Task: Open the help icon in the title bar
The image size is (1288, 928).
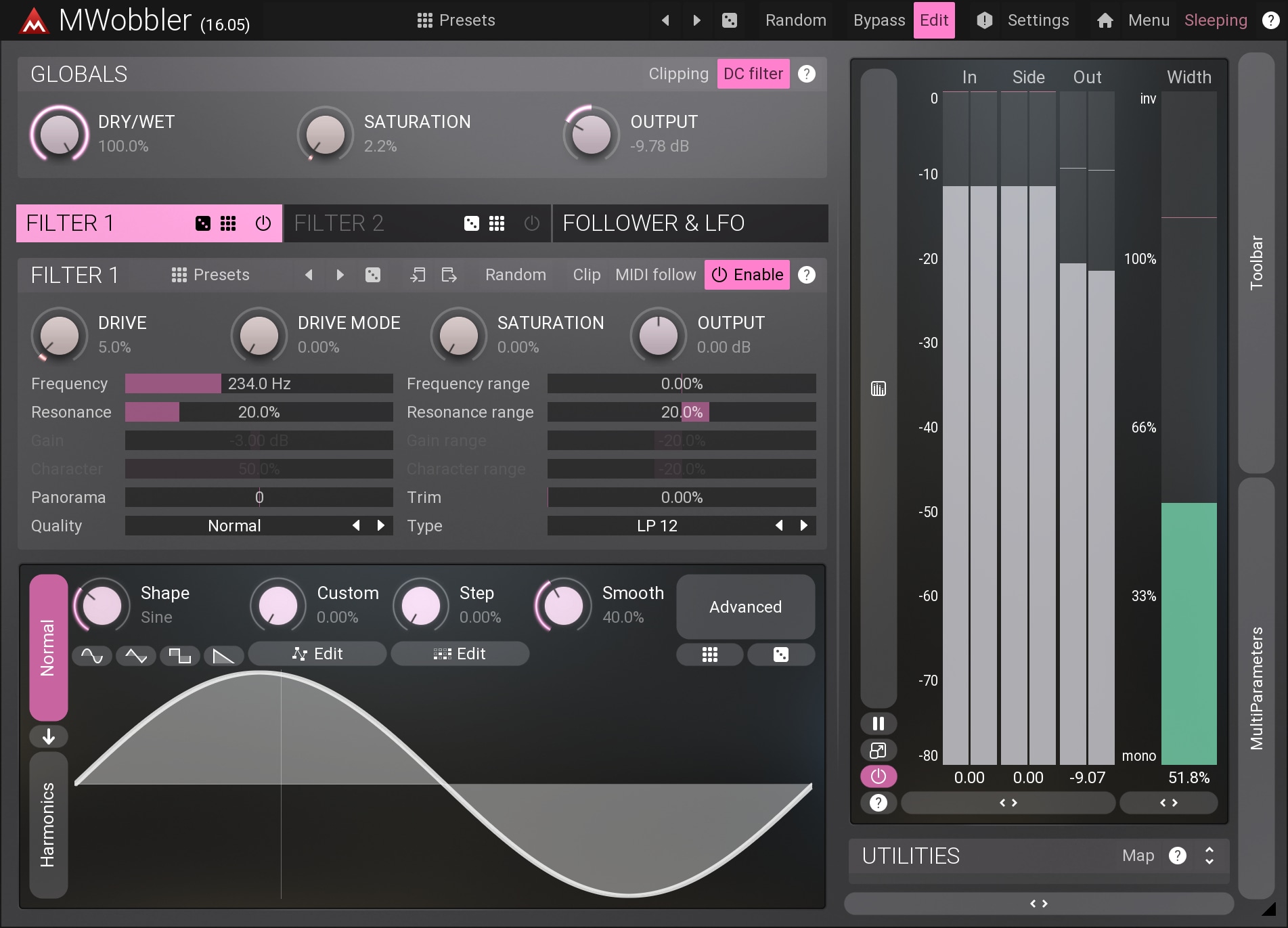Action: [1270, 20]
